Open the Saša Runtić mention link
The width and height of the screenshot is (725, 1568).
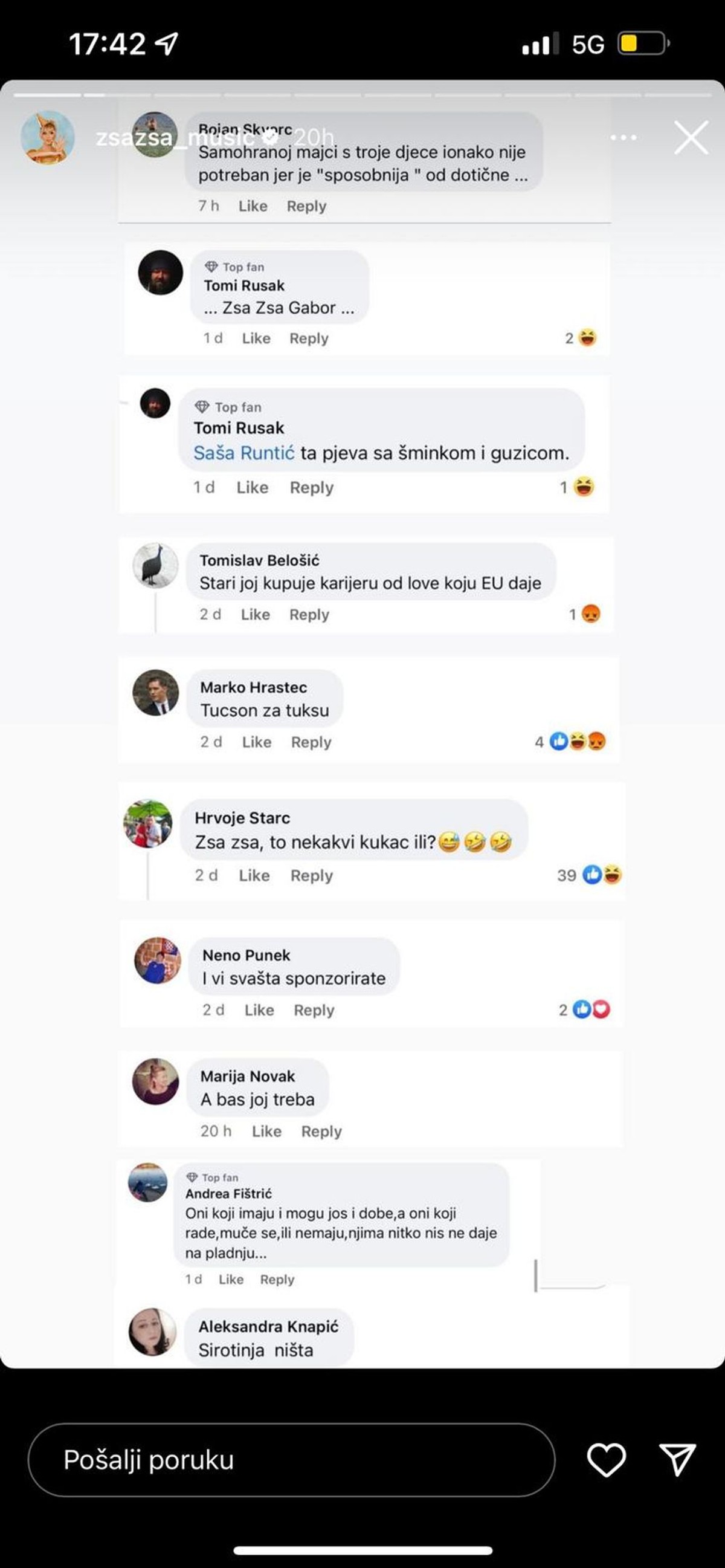(x=244, y=453)
